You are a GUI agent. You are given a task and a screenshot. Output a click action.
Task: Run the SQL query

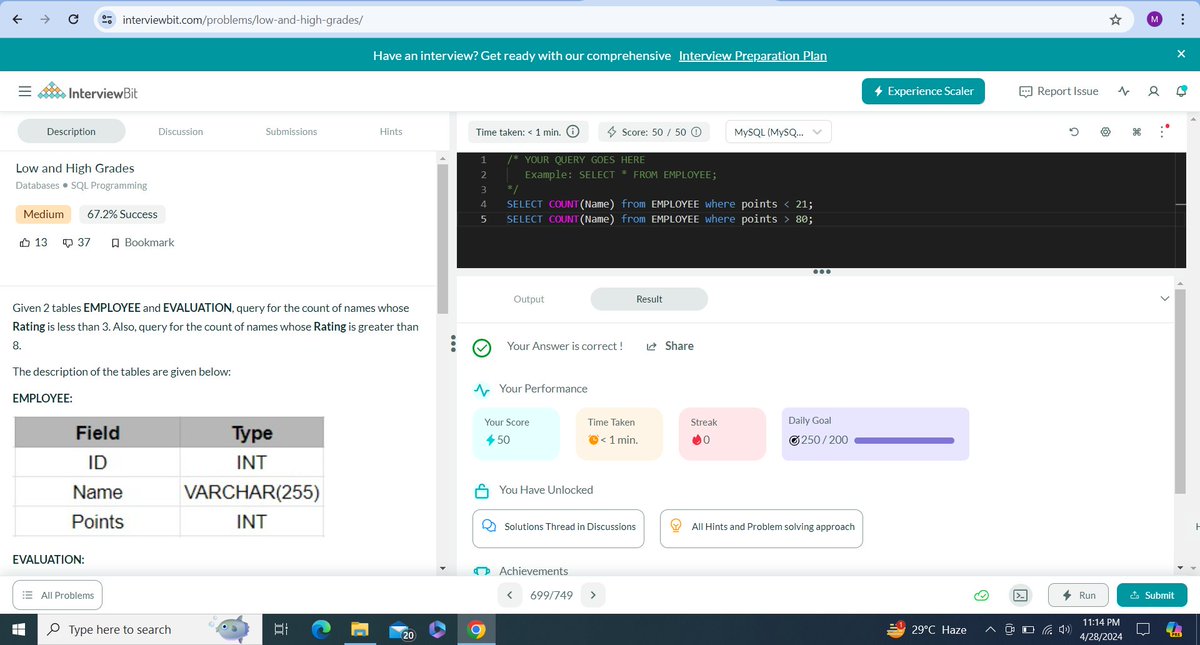[x=1078, y=595]
